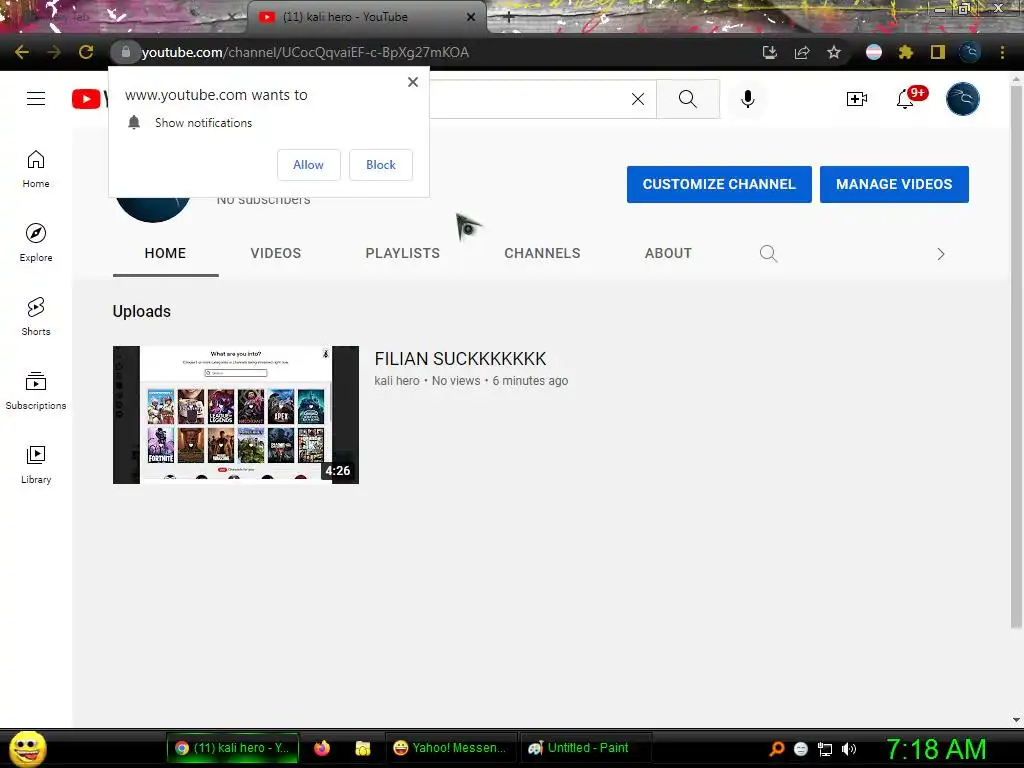The height and width of the screenshot is (768, 1024).
Task: Open notifications bell with 9+ badge
Action: click(910, 98)
